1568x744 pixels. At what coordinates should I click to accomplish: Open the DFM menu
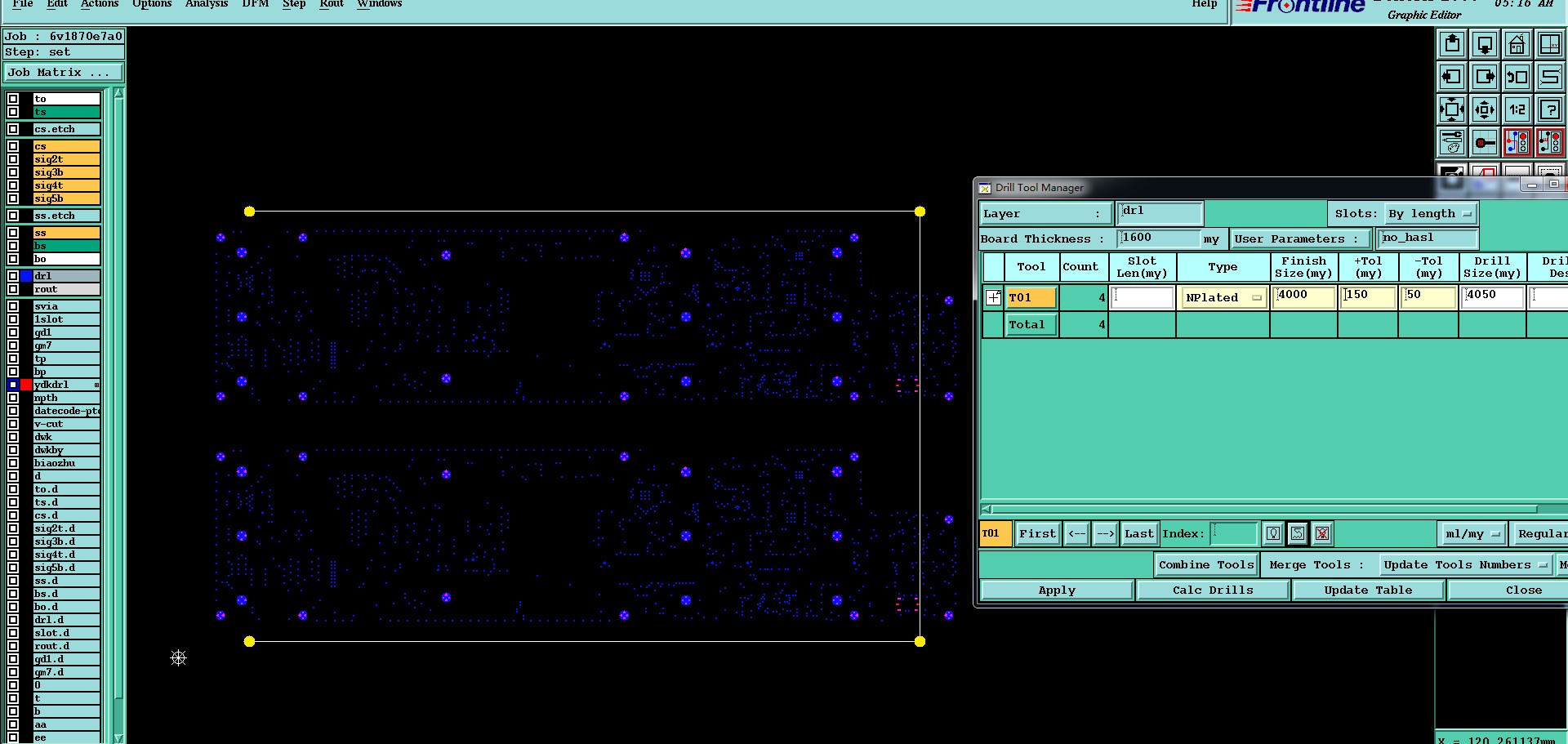(256, 4)
